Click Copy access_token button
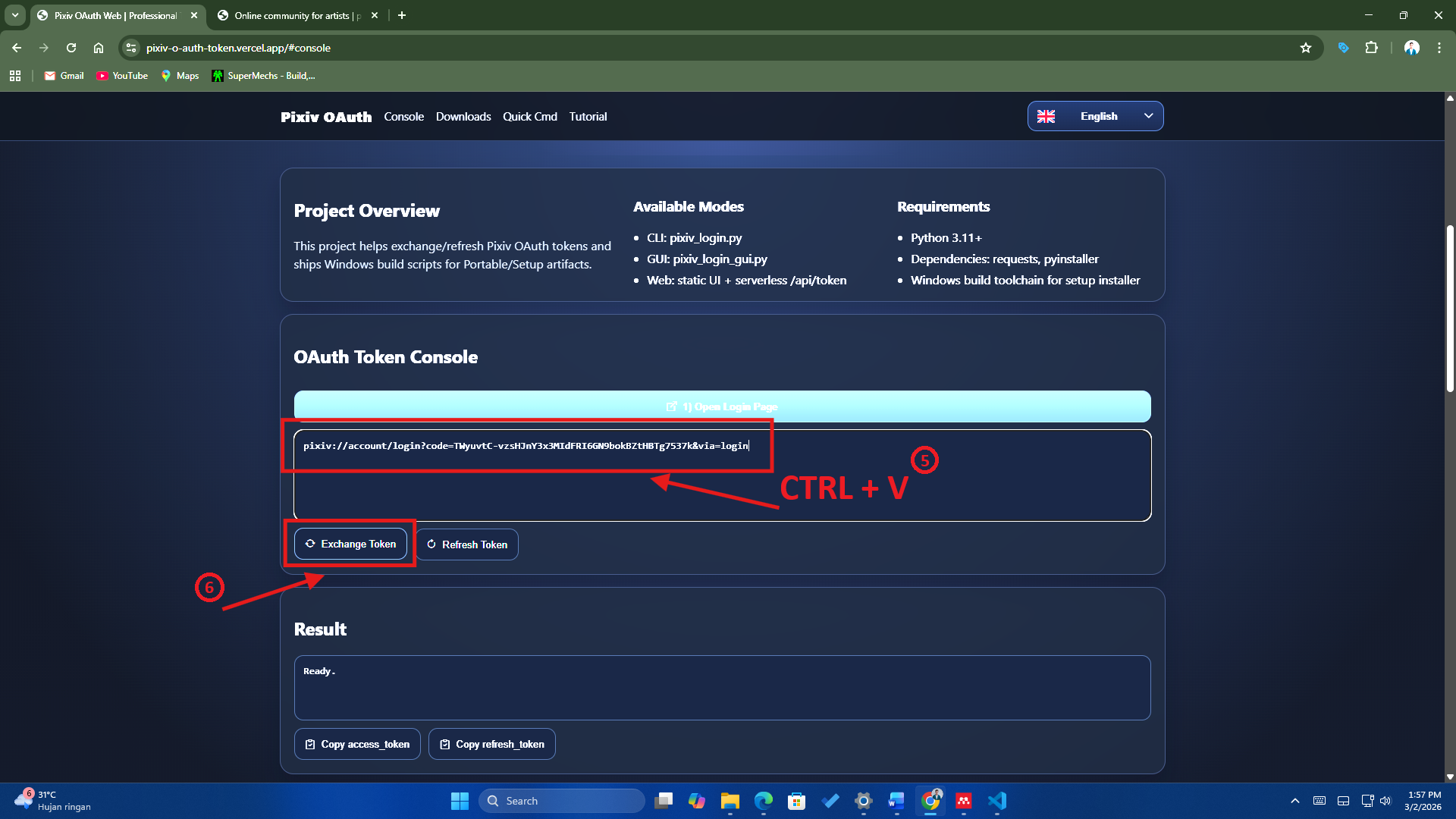Screen dimensions: 1456x819 (x=357, y=744)
